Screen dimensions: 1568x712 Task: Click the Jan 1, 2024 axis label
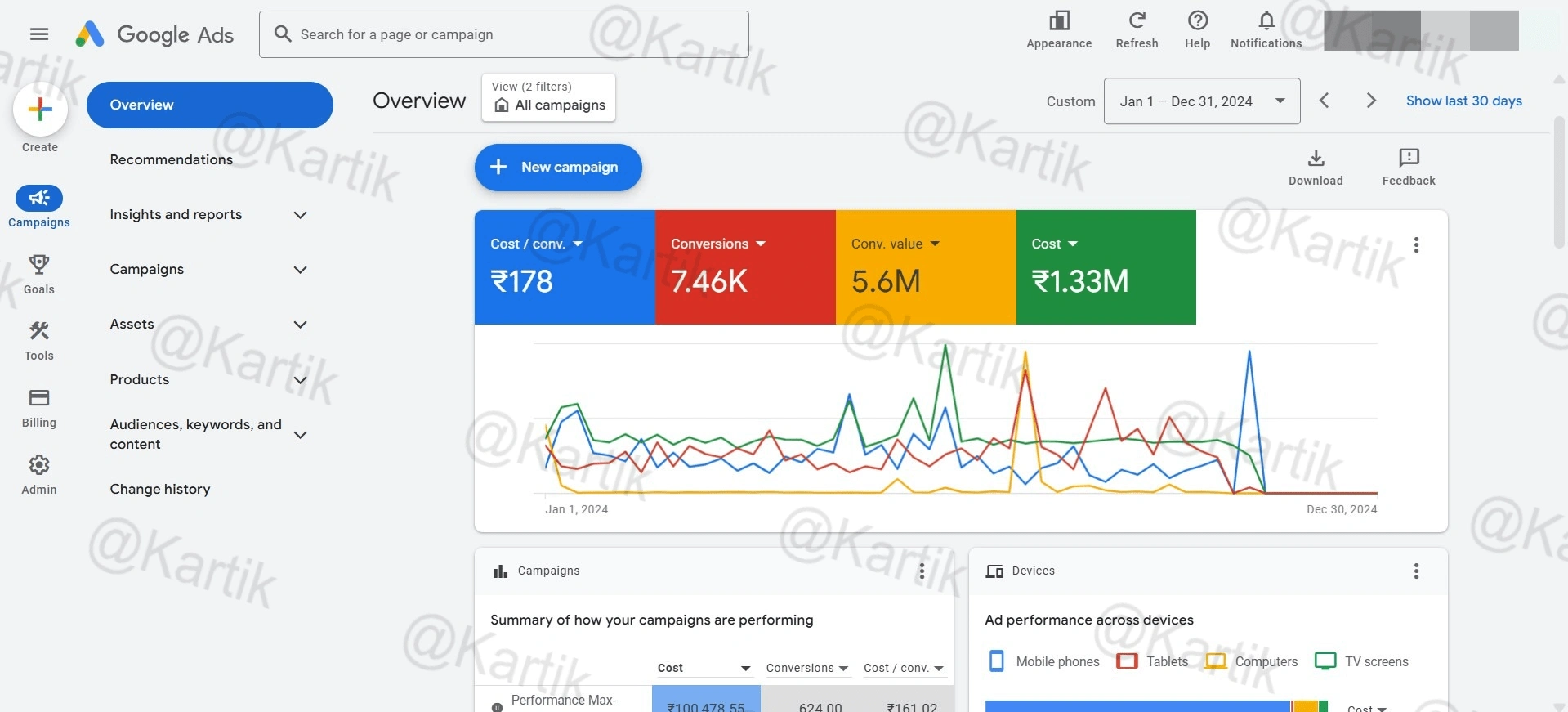pos(577,509)
